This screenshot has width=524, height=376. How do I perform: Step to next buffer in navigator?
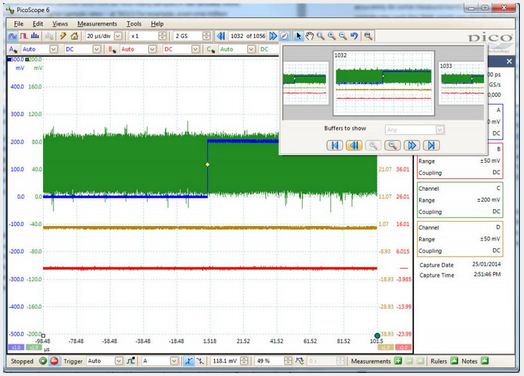pyautogui.click(x=412, y=145)
